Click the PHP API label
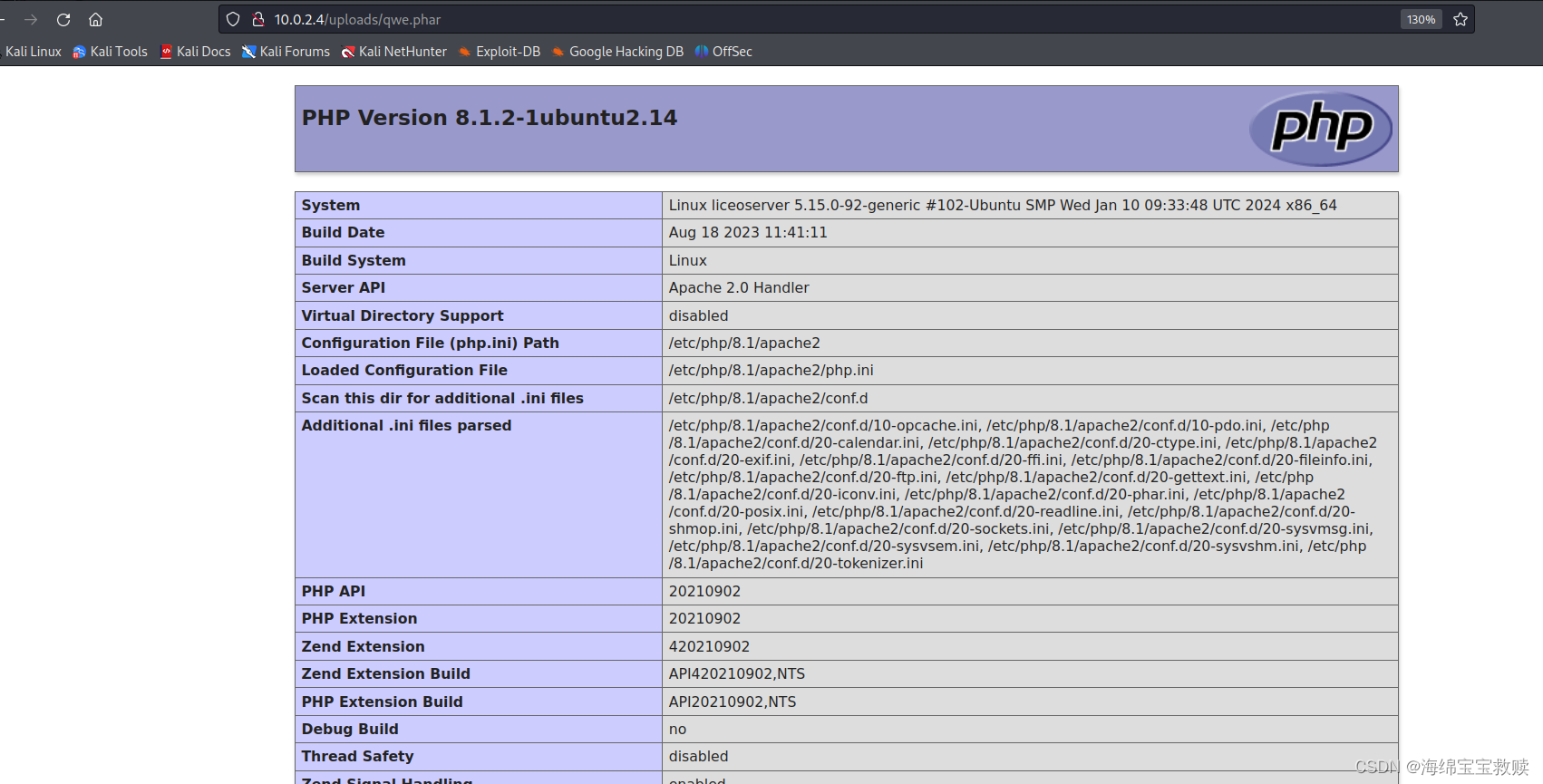The height and width of the screenshot is (784, 1543). coord(334,592)
